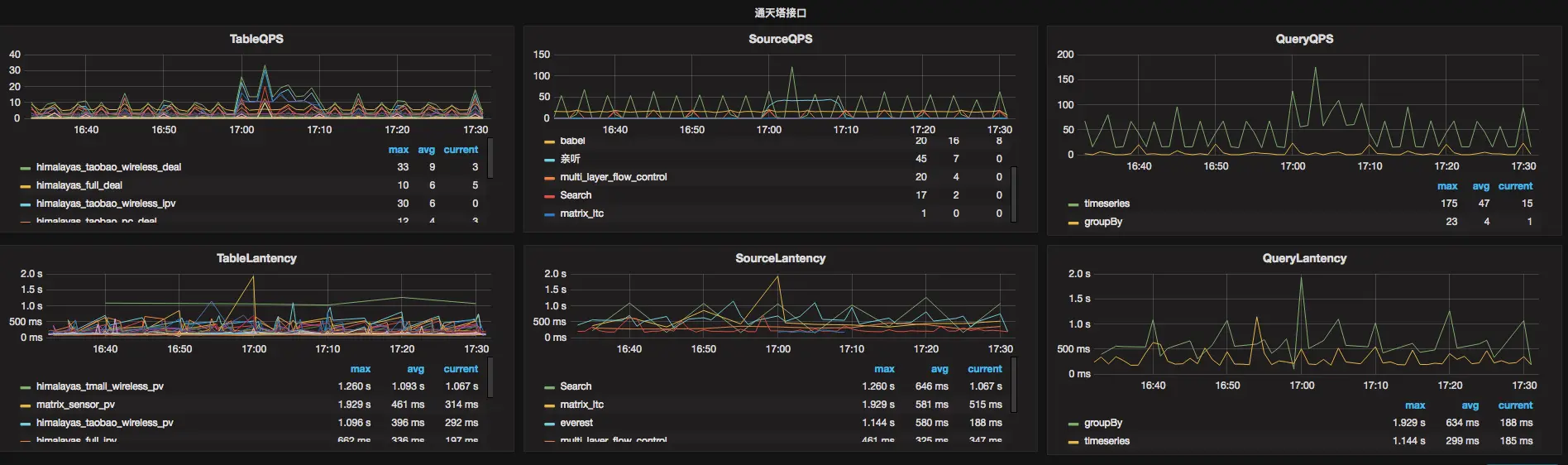Image resolution: width=1568 pixels, height=465 pixels.
Task: Open the QueryQPS panel title menu
Action: point(1304,39)
